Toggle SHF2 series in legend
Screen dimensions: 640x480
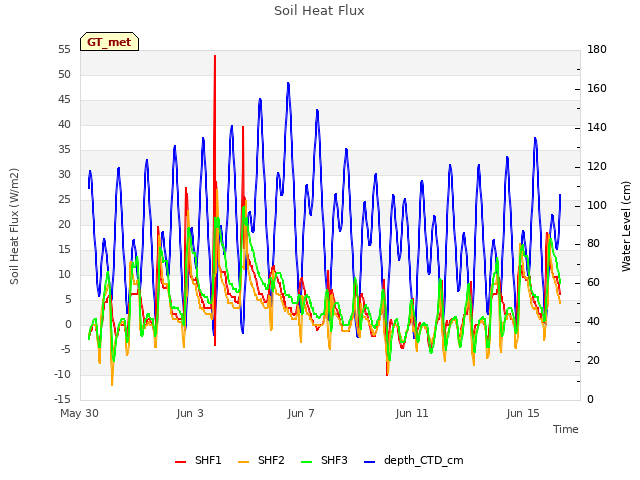point(261,460)
